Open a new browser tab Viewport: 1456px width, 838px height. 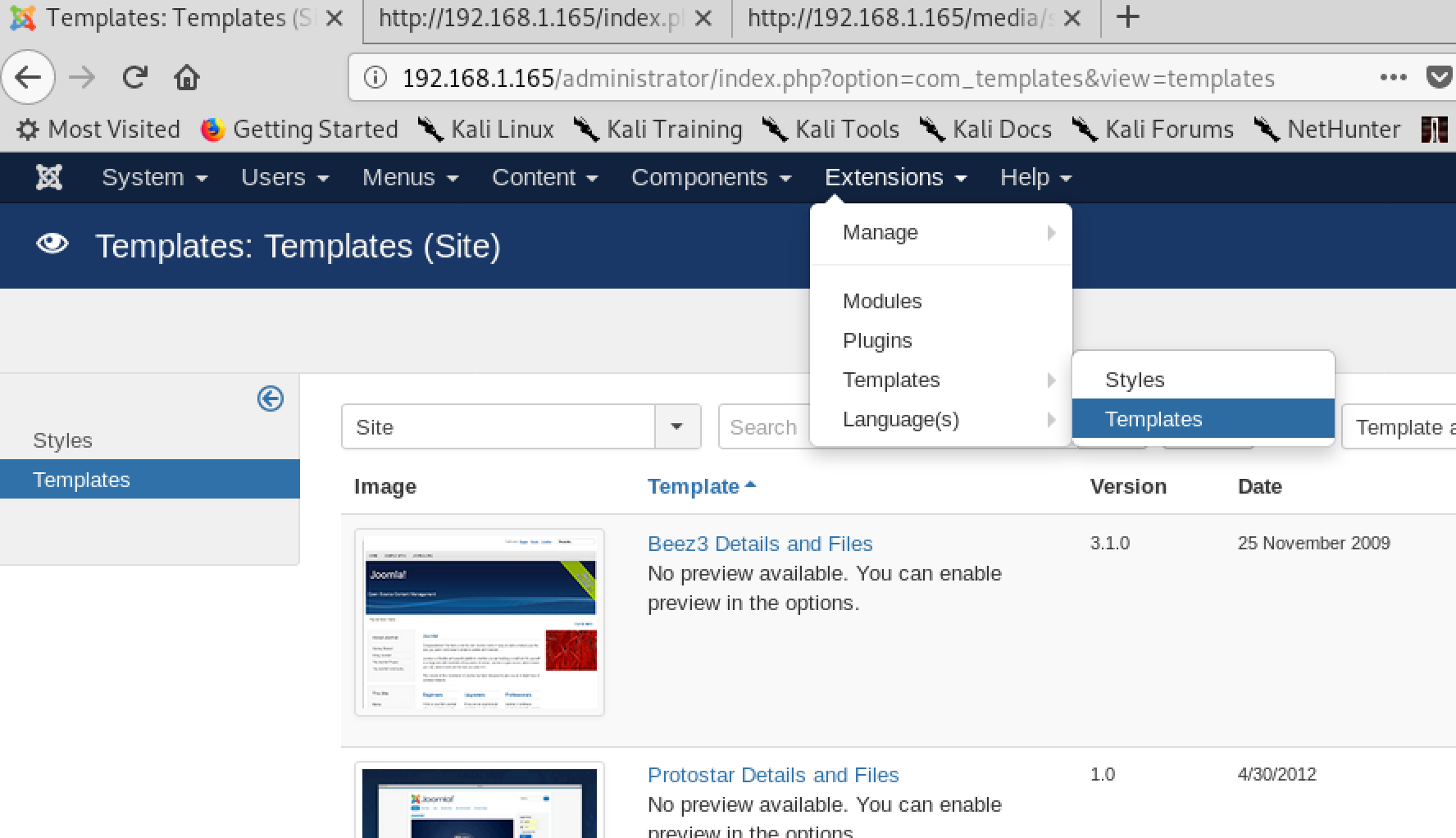pos(1128,17)
